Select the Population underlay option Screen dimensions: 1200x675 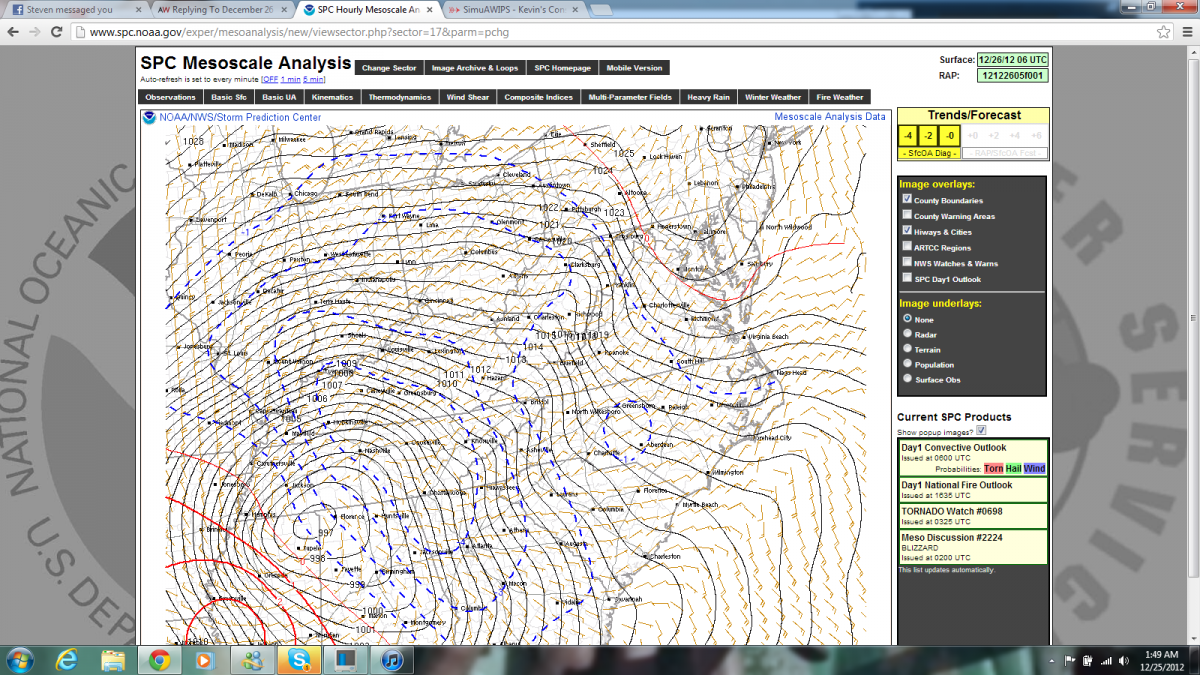pyautogui.click(x=907, y=364)
